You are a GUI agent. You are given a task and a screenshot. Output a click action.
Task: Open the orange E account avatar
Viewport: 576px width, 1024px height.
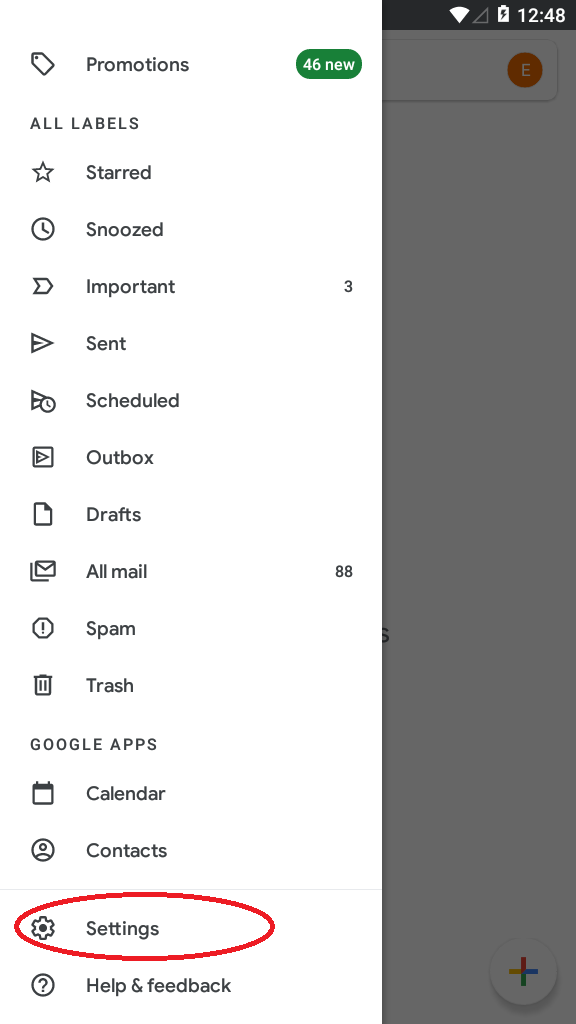(x=525, y=70)
